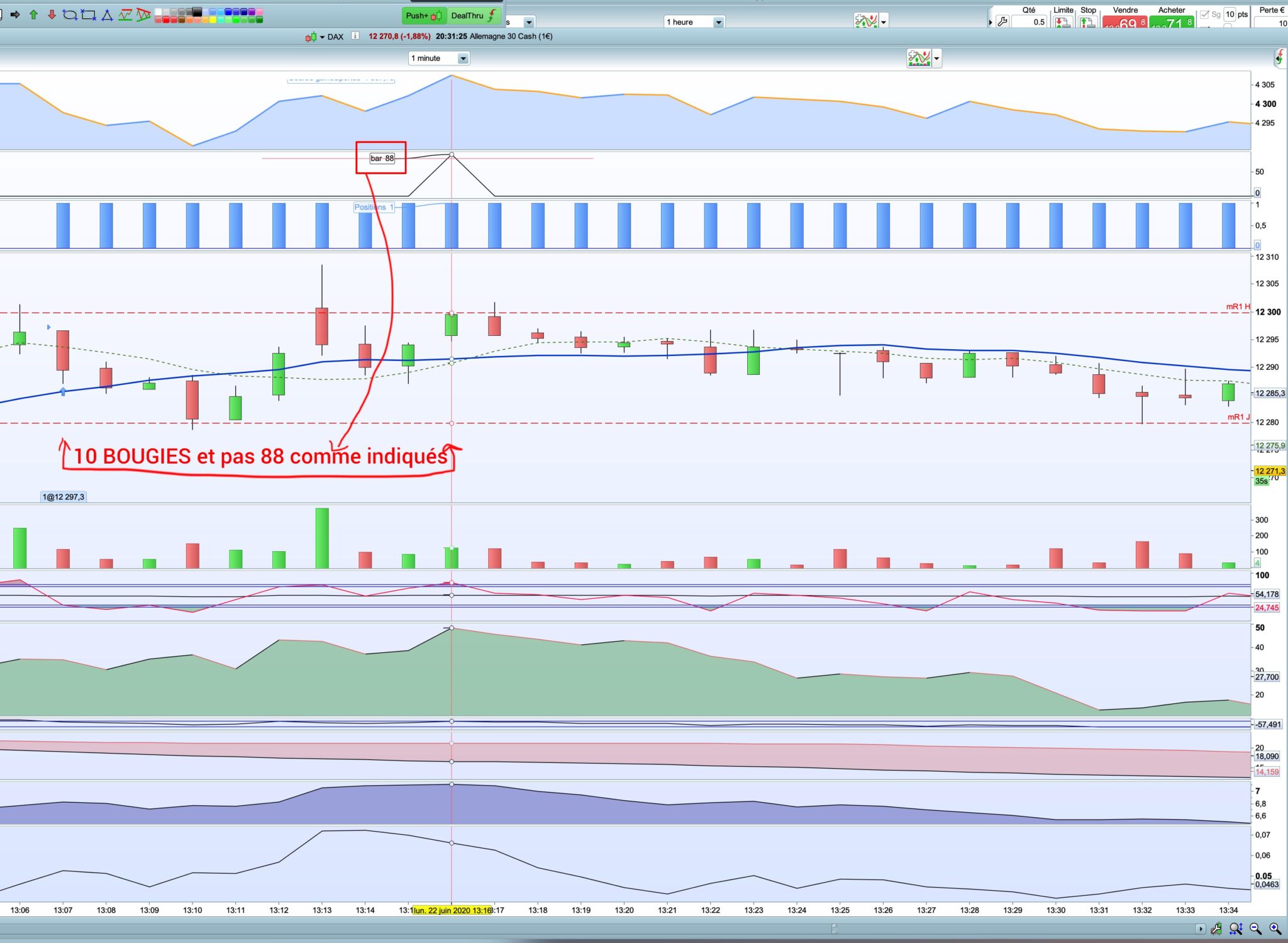Image resolution: width=1288 pixels, height=943 pixels.
Task: Toggle the Sg stop checkbox
Action: [1204, 14]
